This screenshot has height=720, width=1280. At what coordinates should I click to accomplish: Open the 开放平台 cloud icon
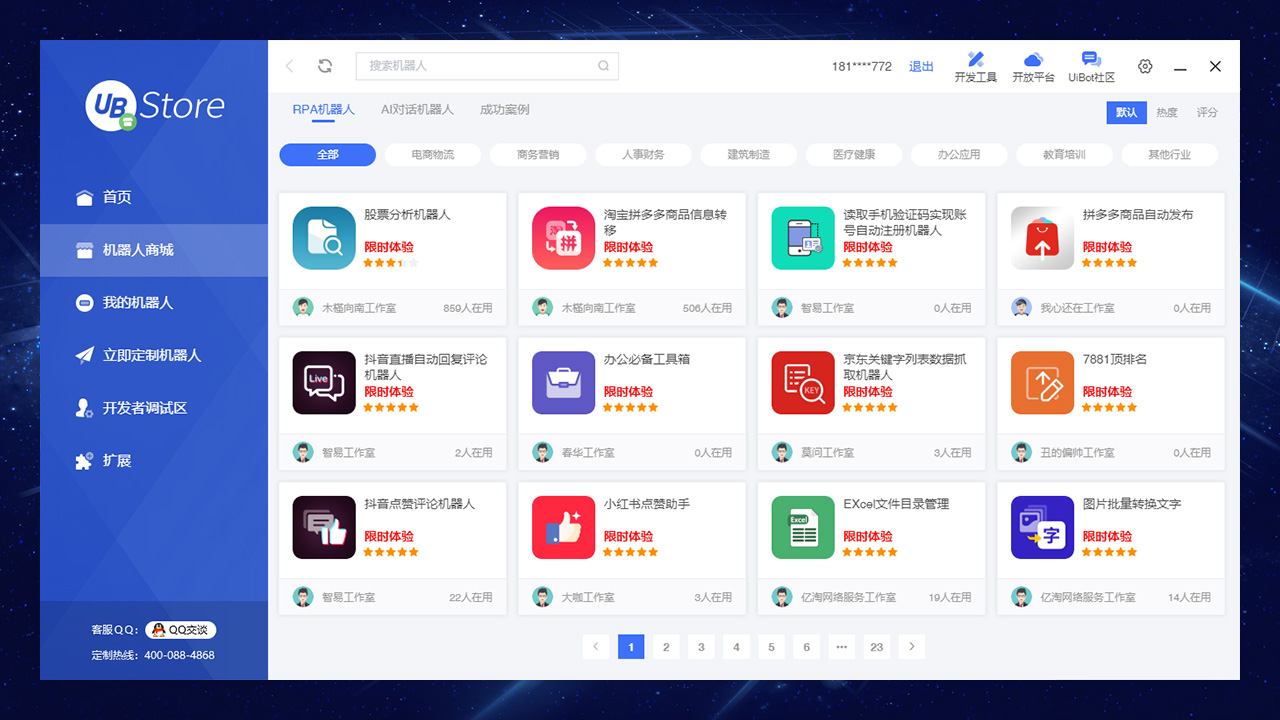1033,66
